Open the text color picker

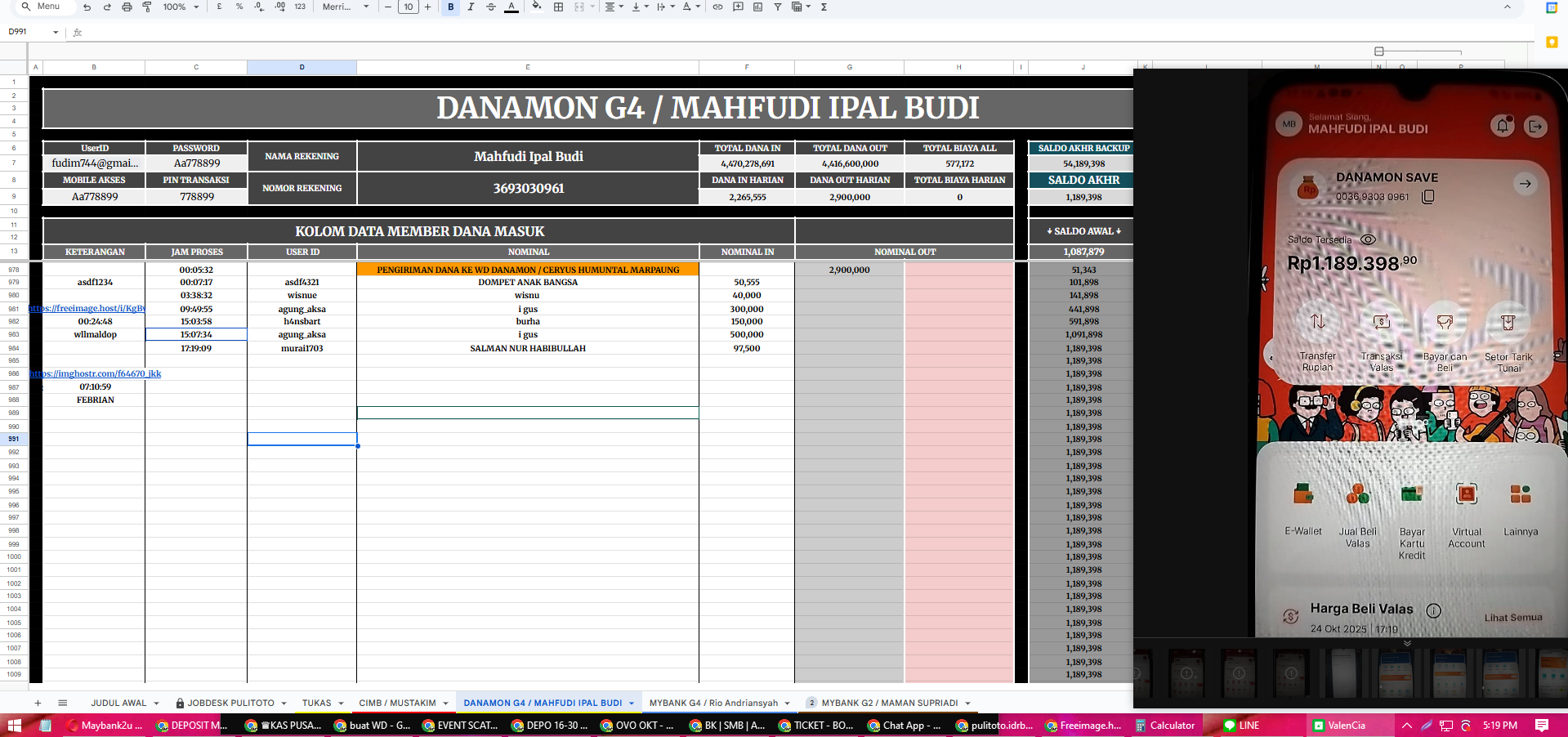(x=511, y=7)
